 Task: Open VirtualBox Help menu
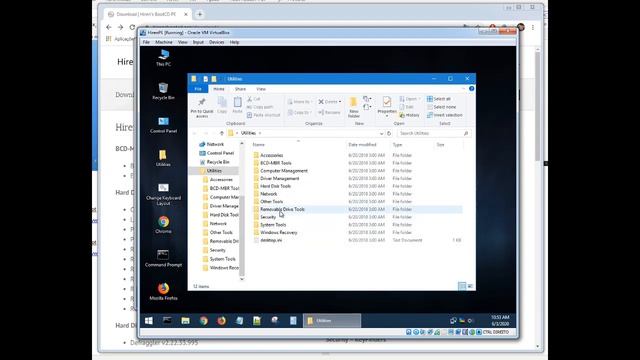pyautogui.click(x=234, y=42)
